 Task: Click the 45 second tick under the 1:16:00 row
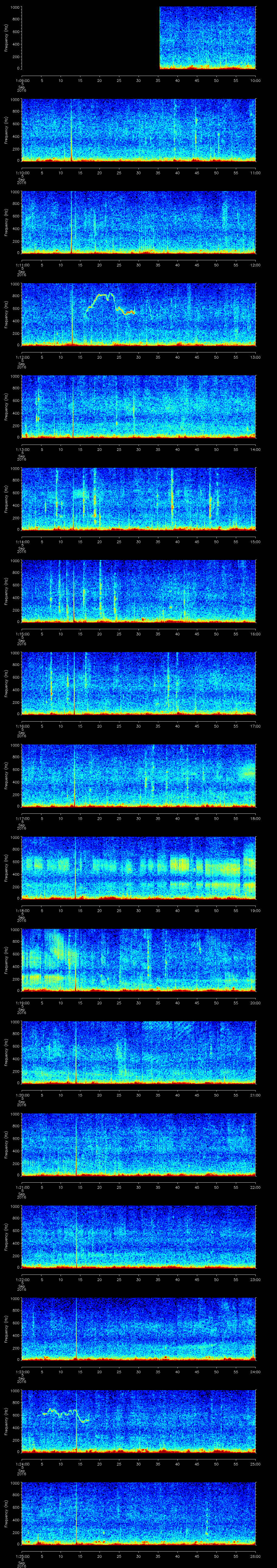[x=197, y=726]
